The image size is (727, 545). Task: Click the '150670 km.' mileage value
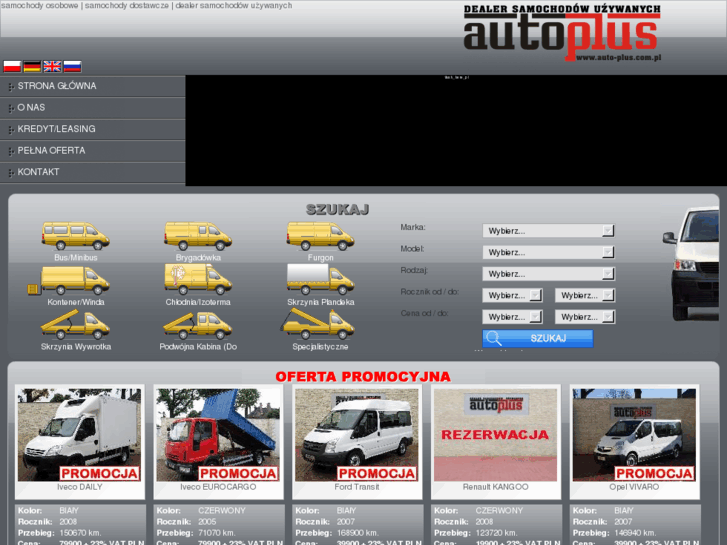click(x=80, y=533)
